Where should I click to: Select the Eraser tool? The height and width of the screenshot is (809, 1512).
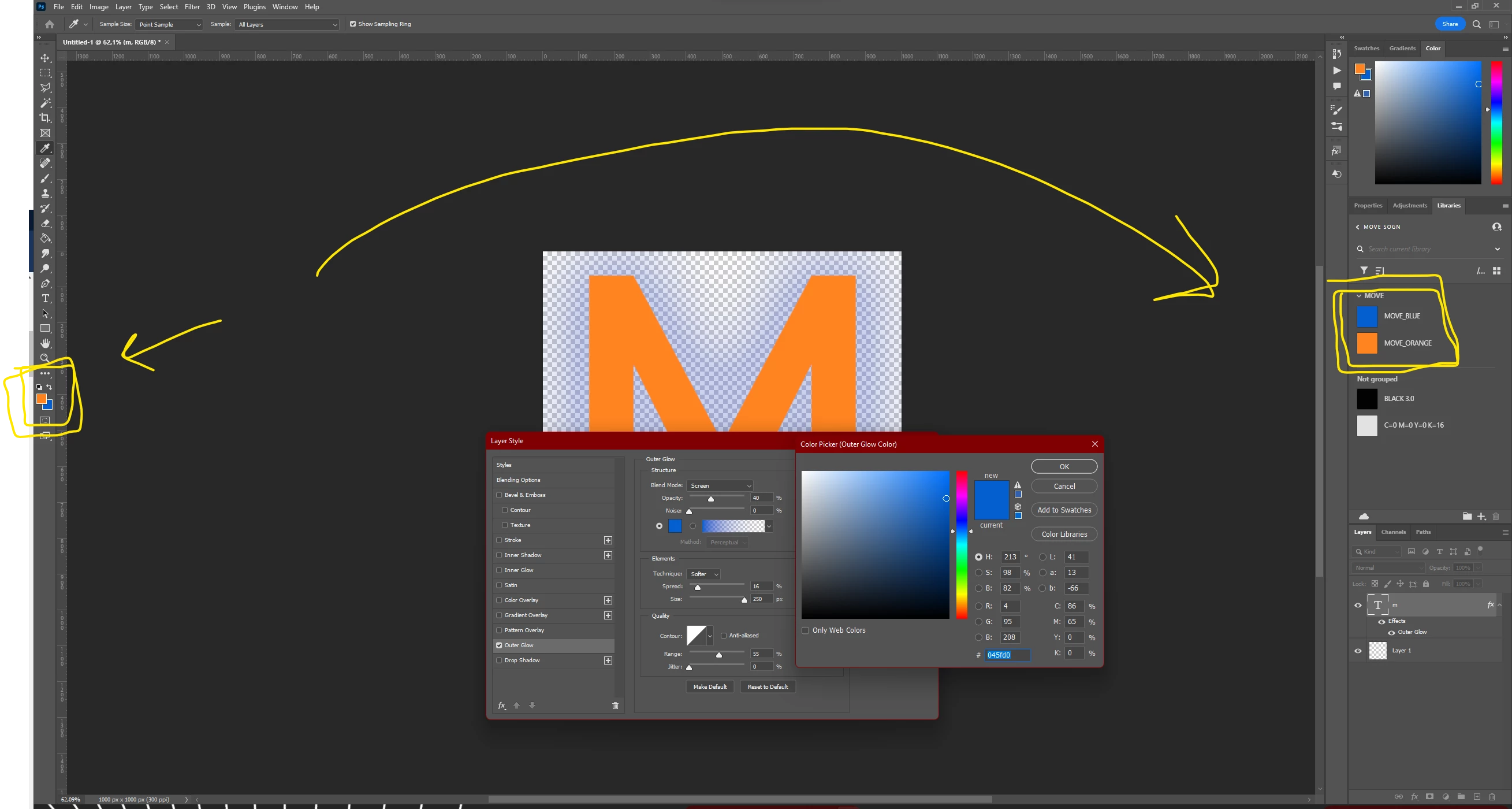click(45, 223)
